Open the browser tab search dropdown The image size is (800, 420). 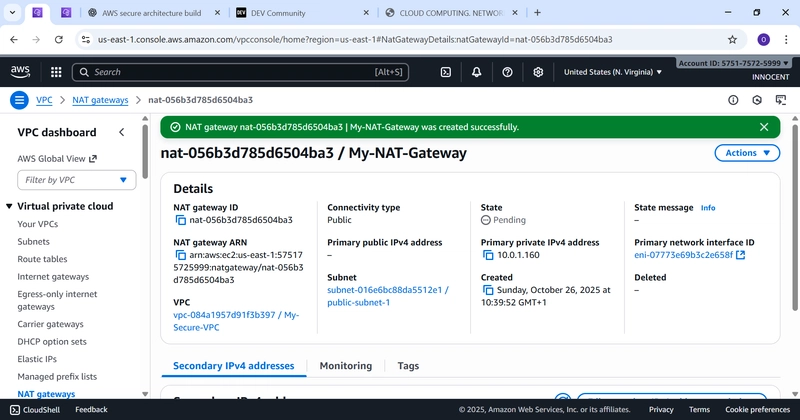click(12, 13)
